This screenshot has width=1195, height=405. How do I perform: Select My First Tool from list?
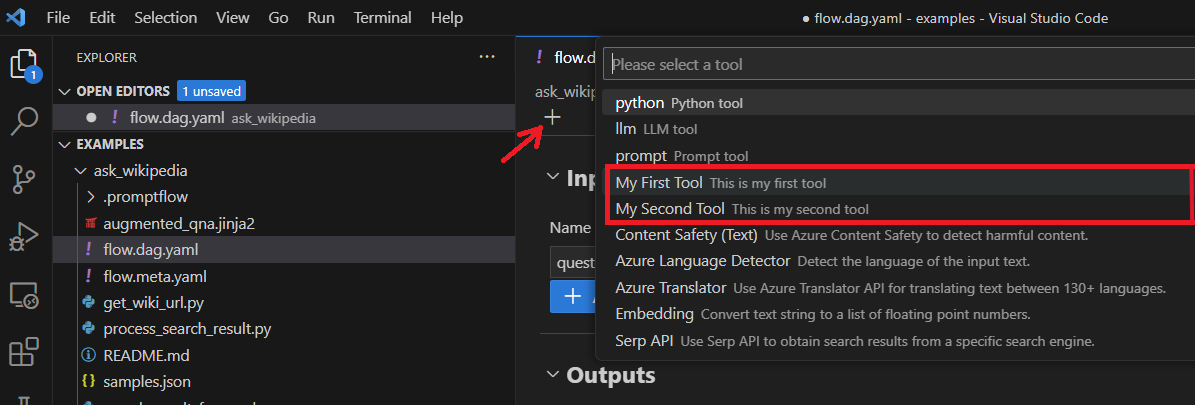tap(660, 183)
